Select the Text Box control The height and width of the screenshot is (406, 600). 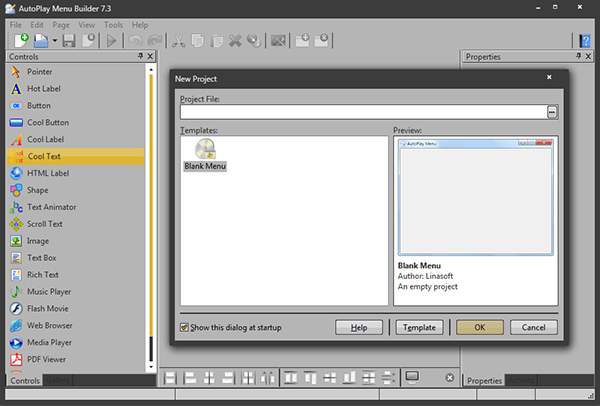pyautogui.click(x=75, y=258)
